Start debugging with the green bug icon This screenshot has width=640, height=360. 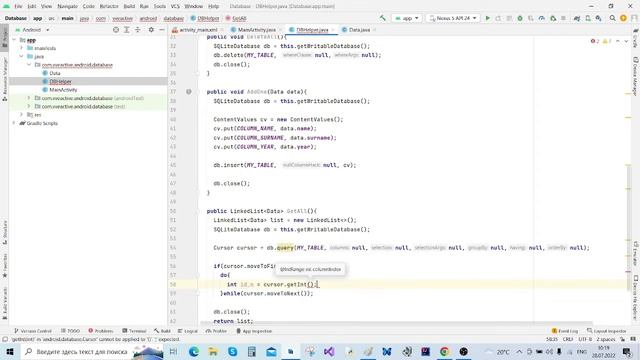click(x=520, y=18)
